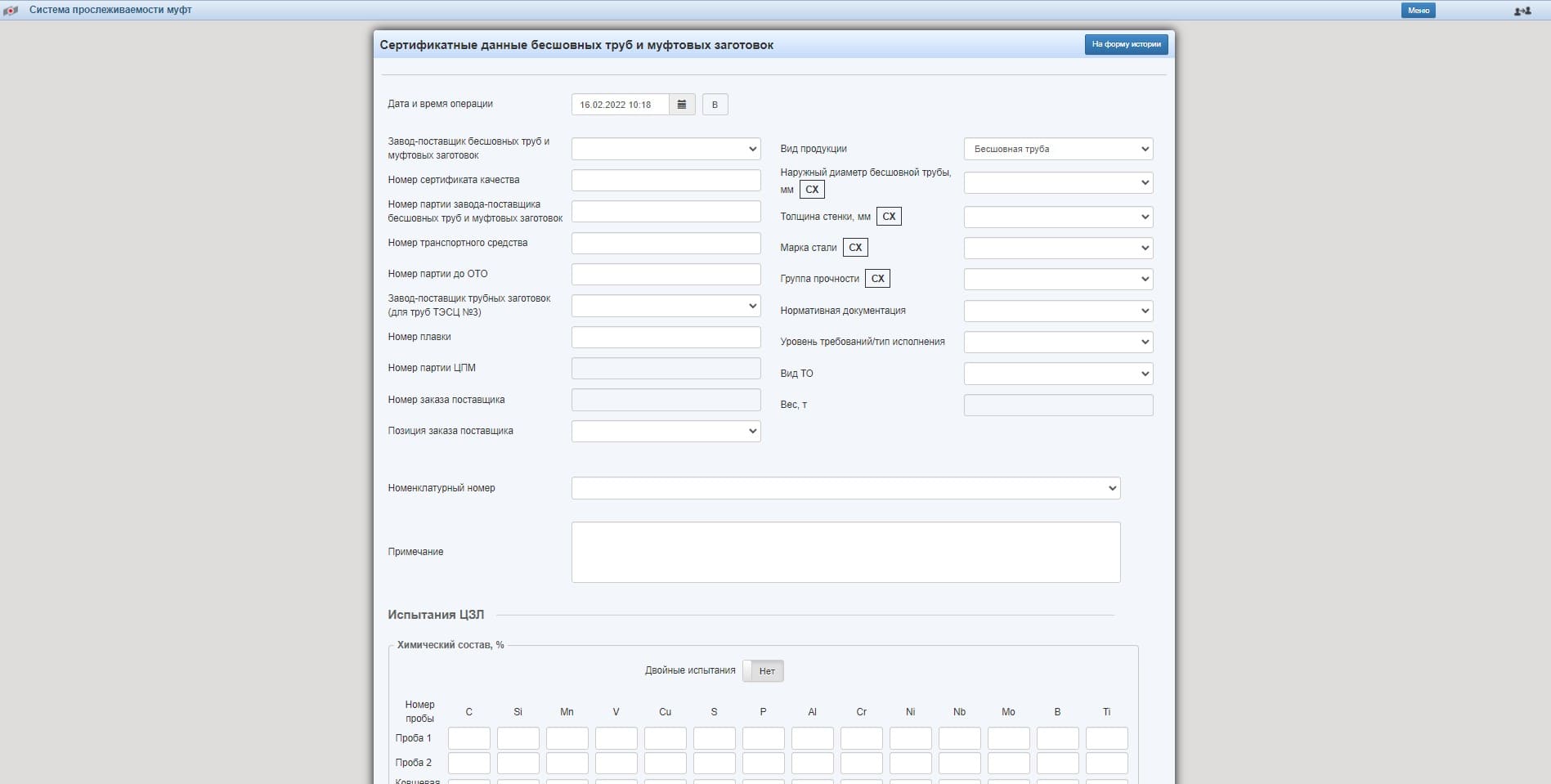Click the calendar icon next to date field
The image size is (1551, 784).
click(682, 105)
